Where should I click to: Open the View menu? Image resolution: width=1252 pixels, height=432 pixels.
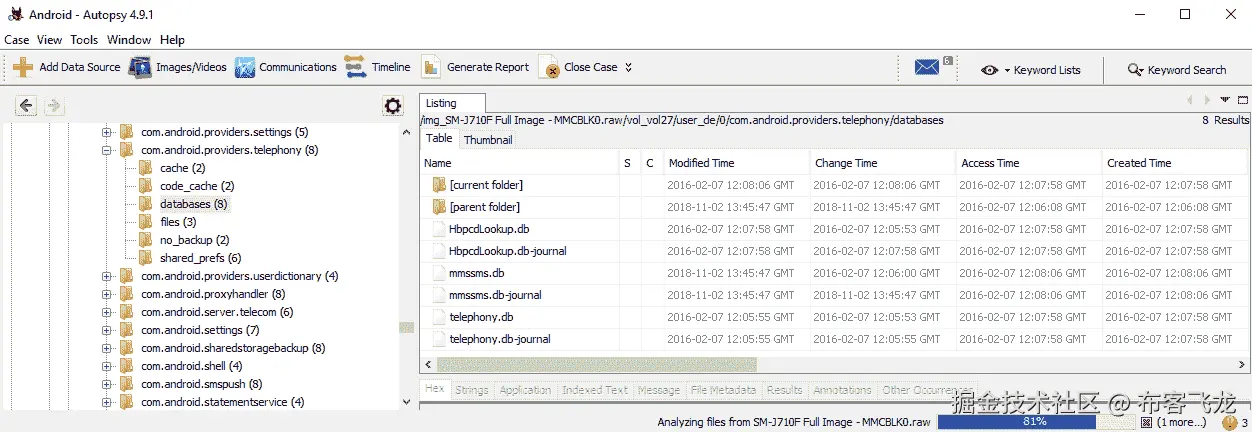tap(50, 40)
